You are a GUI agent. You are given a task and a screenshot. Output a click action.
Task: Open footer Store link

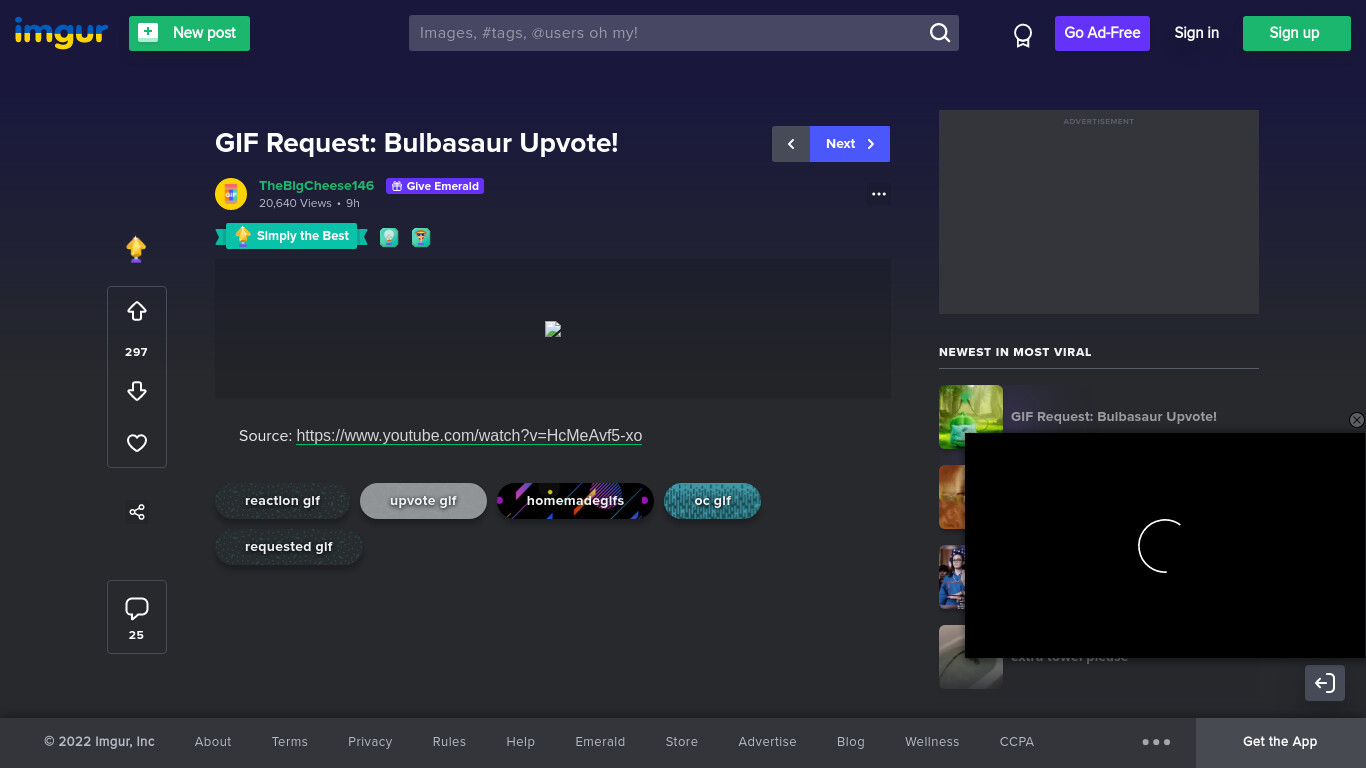[682, 742]
